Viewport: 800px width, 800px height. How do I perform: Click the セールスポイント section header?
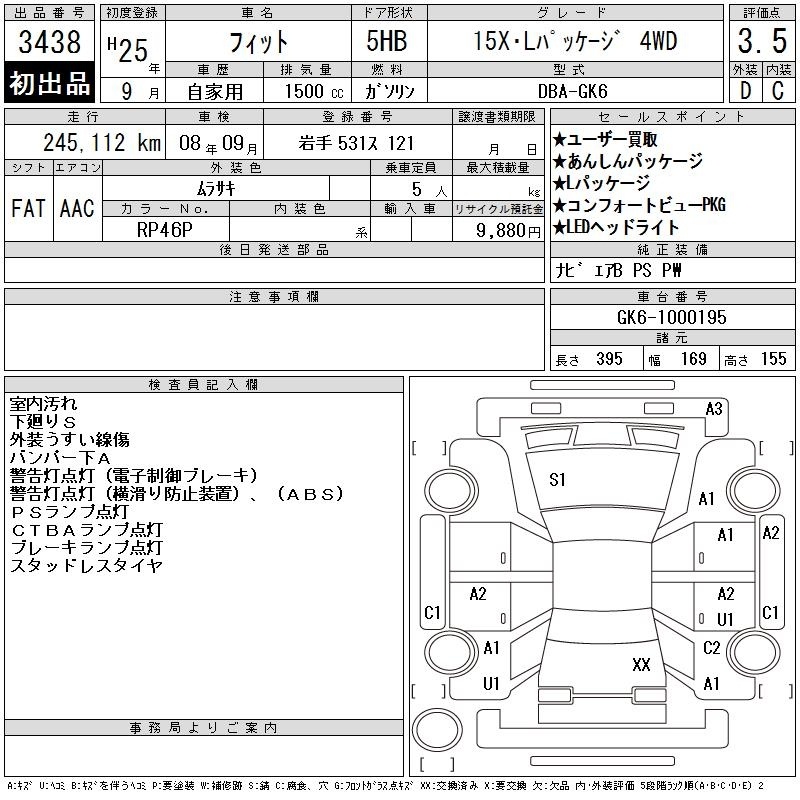point(672,116)
